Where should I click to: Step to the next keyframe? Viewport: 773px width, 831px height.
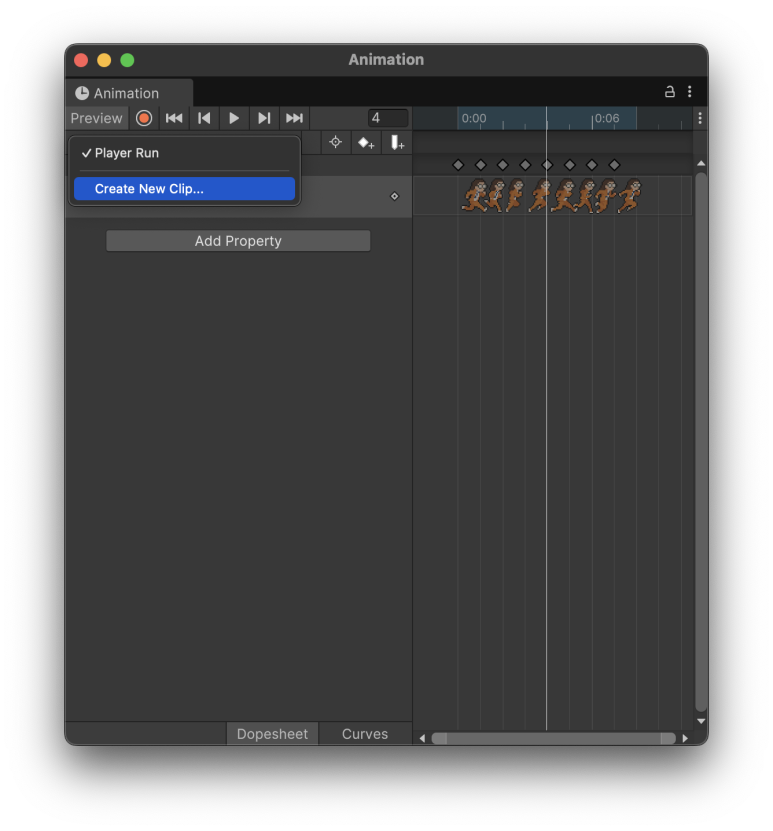(x=264, y=118)
